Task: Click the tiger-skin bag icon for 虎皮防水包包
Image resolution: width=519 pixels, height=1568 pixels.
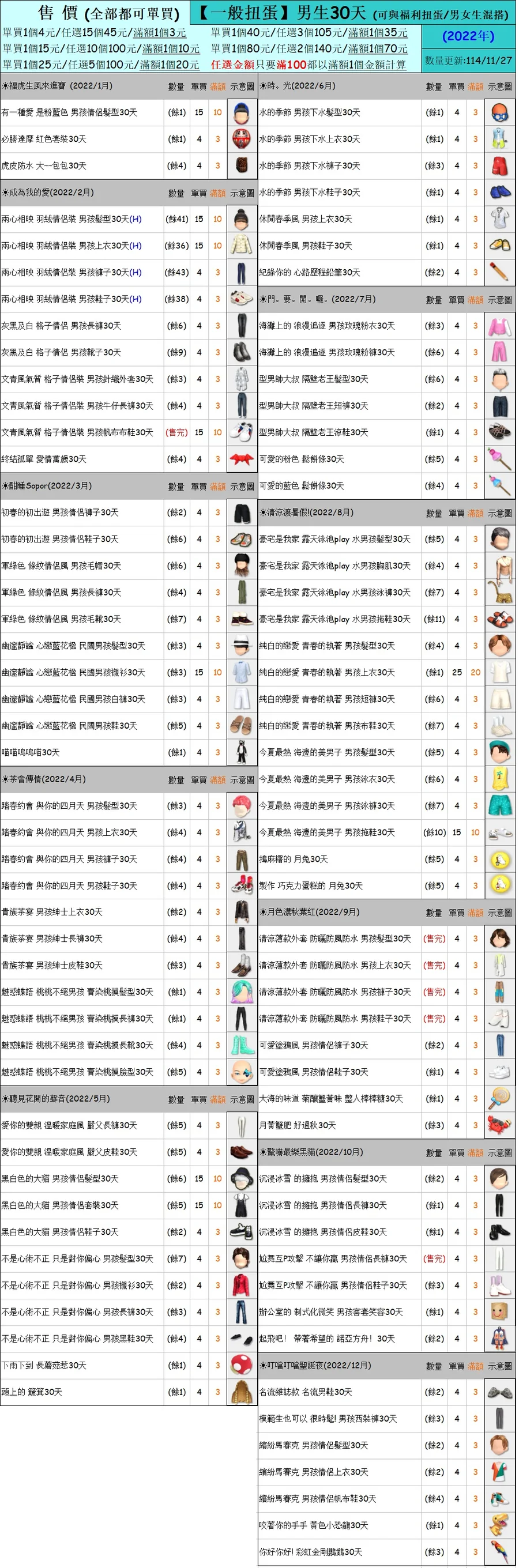Action: [241, 165]
